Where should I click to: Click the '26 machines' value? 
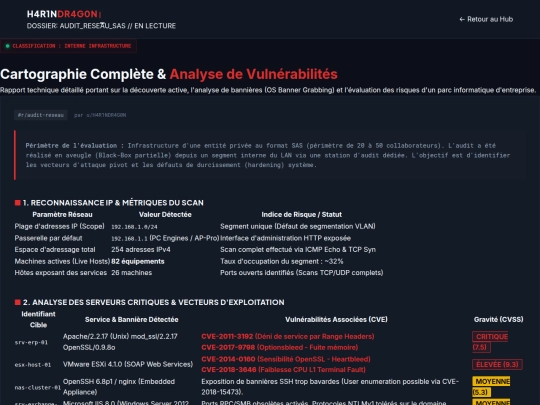point(132,272)
